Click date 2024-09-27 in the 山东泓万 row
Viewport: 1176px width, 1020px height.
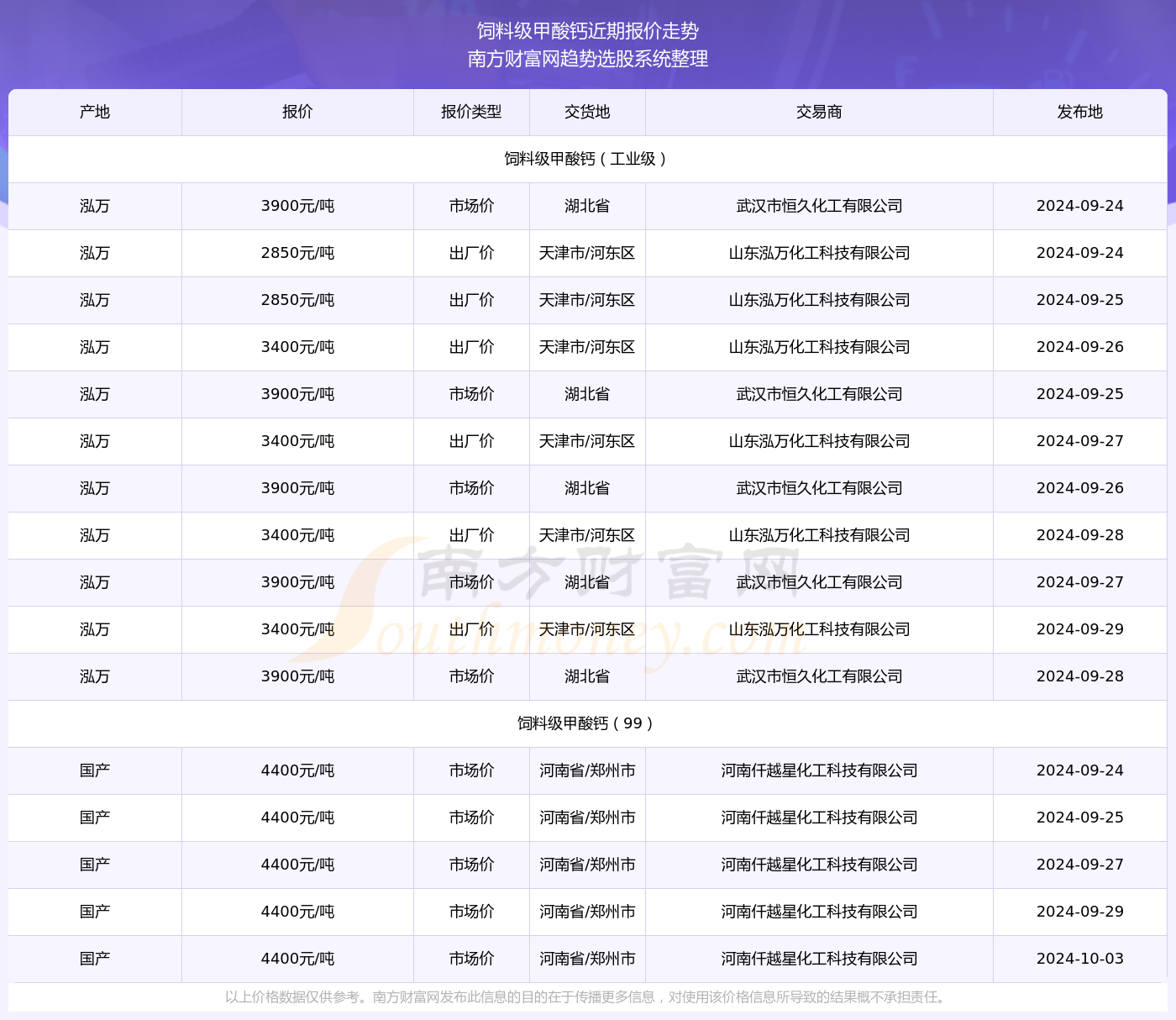pyautogui.click(x=1080, y=441)
